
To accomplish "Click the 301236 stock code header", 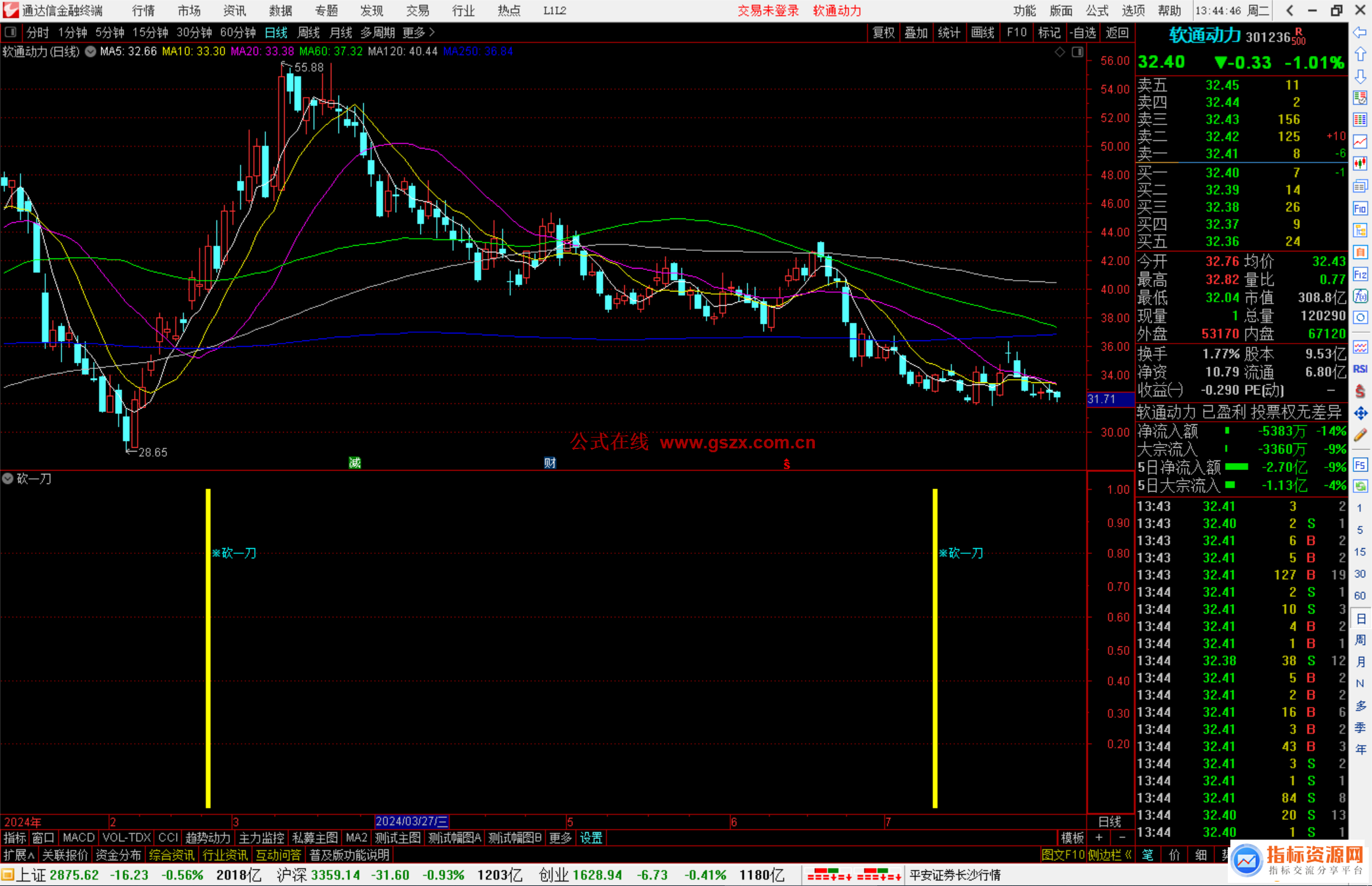I will point(1268,37).
